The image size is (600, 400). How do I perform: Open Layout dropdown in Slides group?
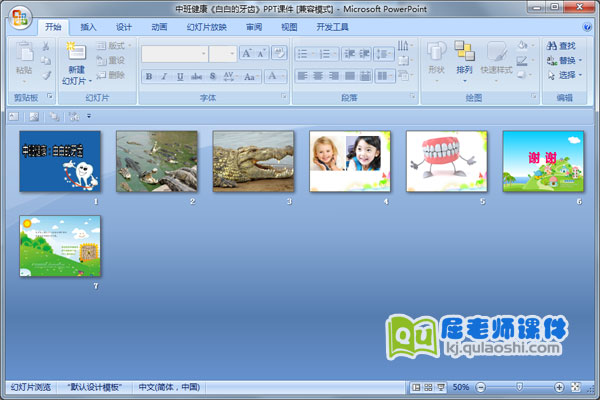[x=114, y=46]
